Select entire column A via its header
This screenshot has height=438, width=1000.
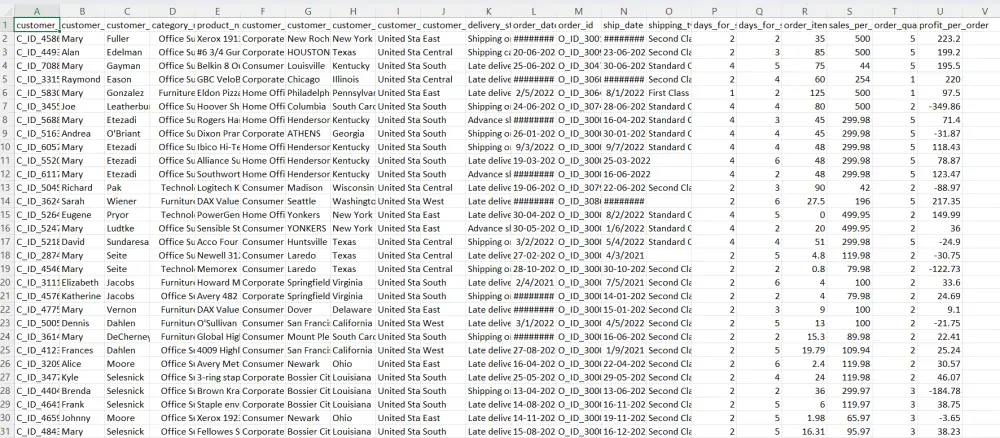[37, 11]
